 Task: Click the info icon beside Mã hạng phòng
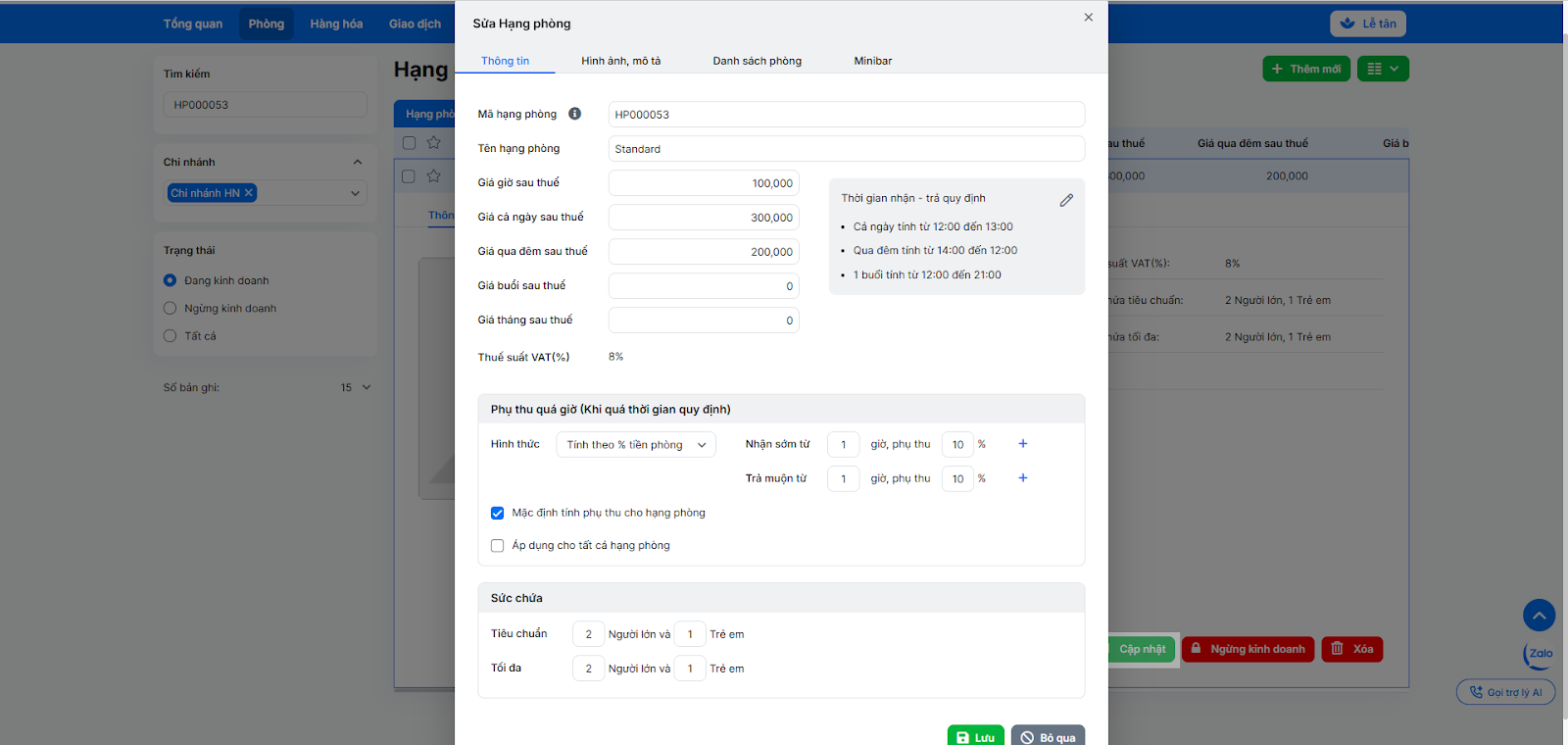pyautogui.click(x=574, y=114)
